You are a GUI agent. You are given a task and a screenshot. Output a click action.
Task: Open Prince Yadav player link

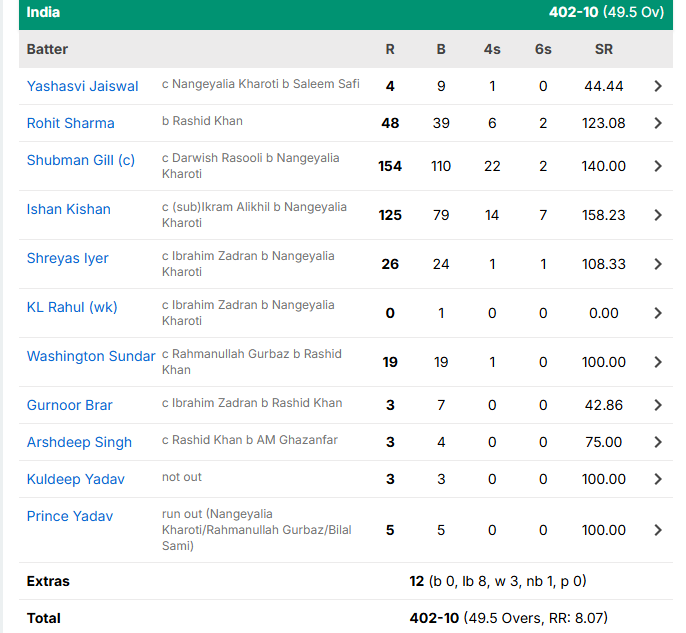pyautogui.click(x=70, y=516)
